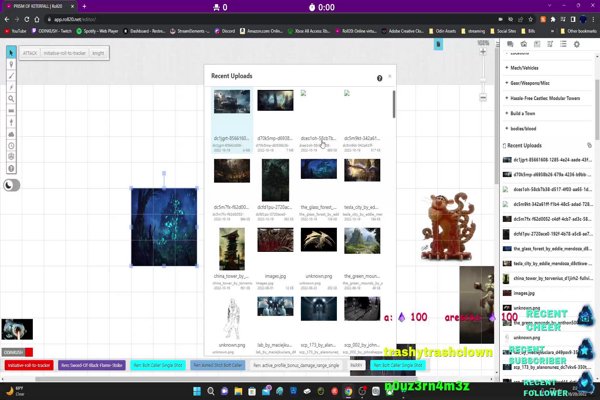Collapse the sidebar Recent Uploads section header
600x400 pixels.
(x=523, y=145)
